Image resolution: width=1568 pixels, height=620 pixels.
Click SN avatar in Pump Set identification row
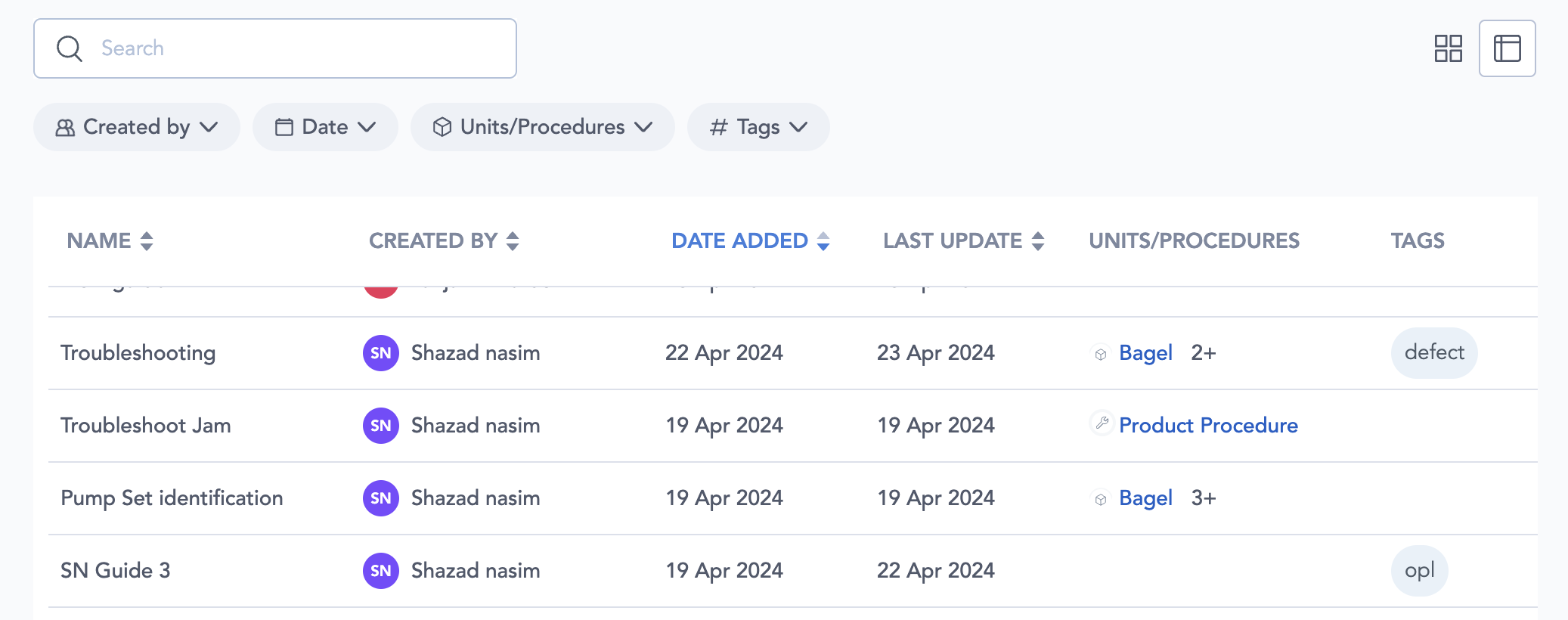[381, 498]
